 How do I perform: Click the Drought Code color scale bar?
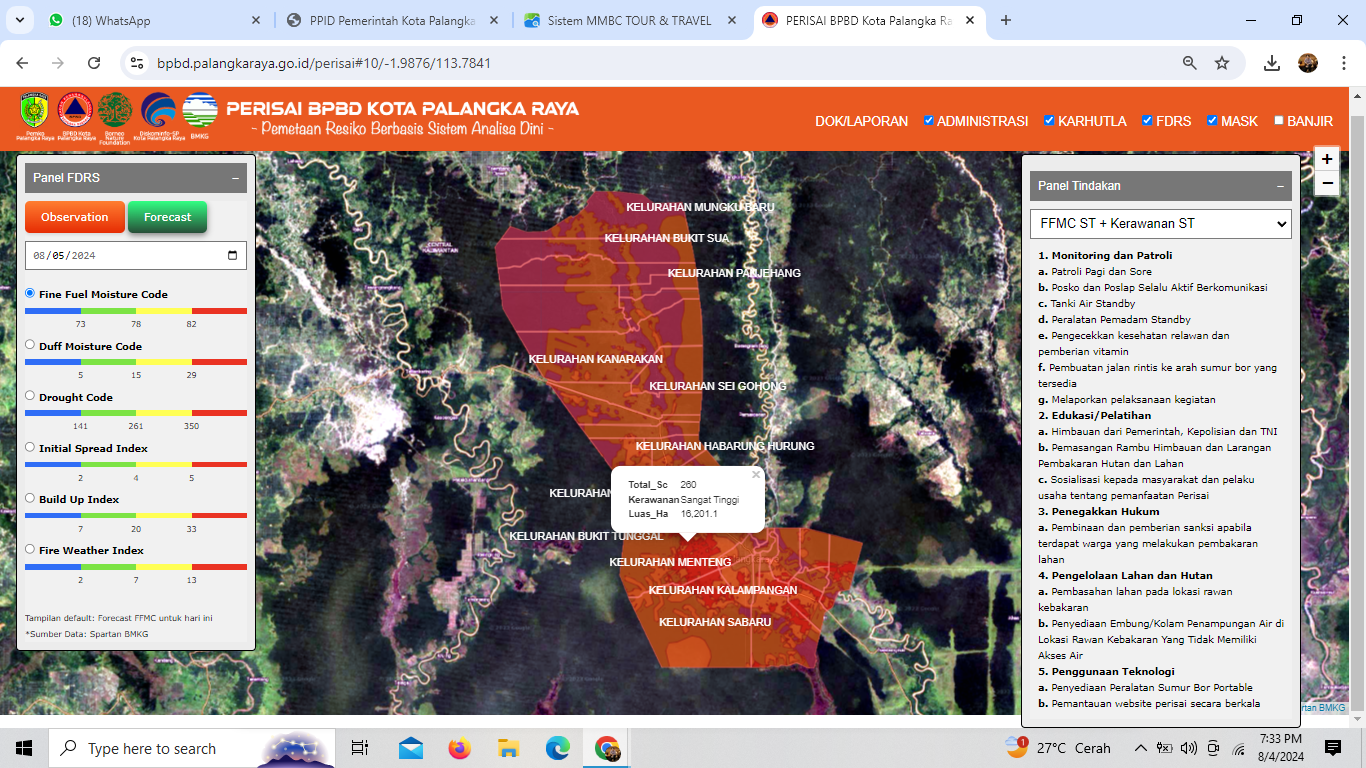tap(136, 413)
